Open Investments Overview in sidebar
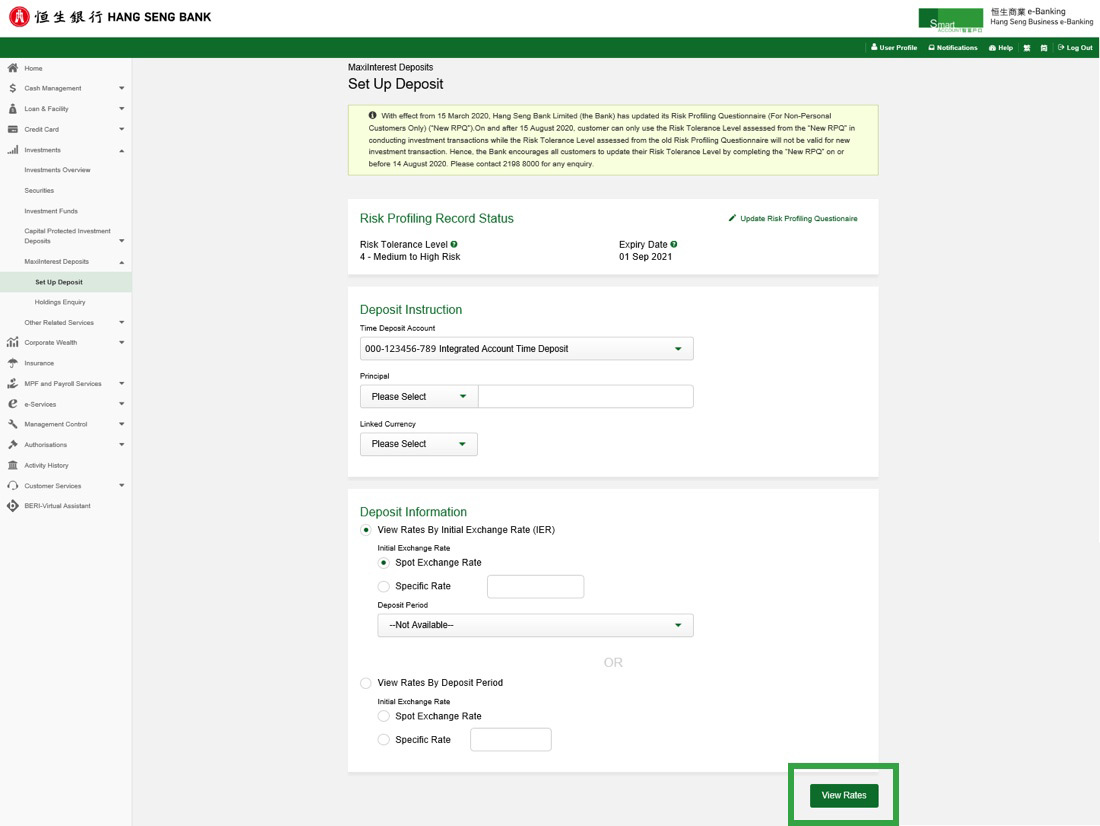The width and height of the screenshot is (1100, 826). point(57,170)
